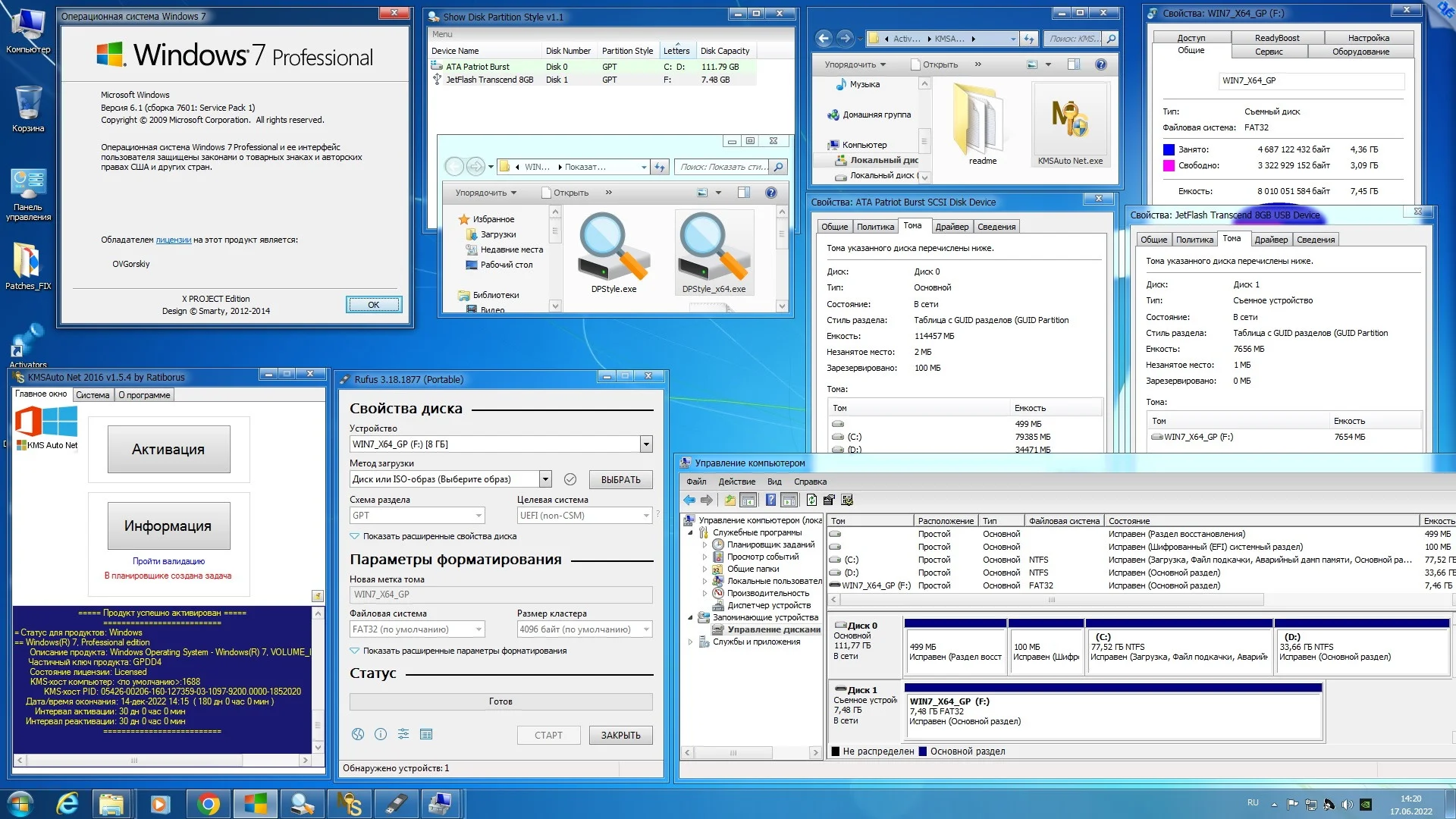
Task: Open the Действие menu in Computer Management
Action: pos(736,482)
